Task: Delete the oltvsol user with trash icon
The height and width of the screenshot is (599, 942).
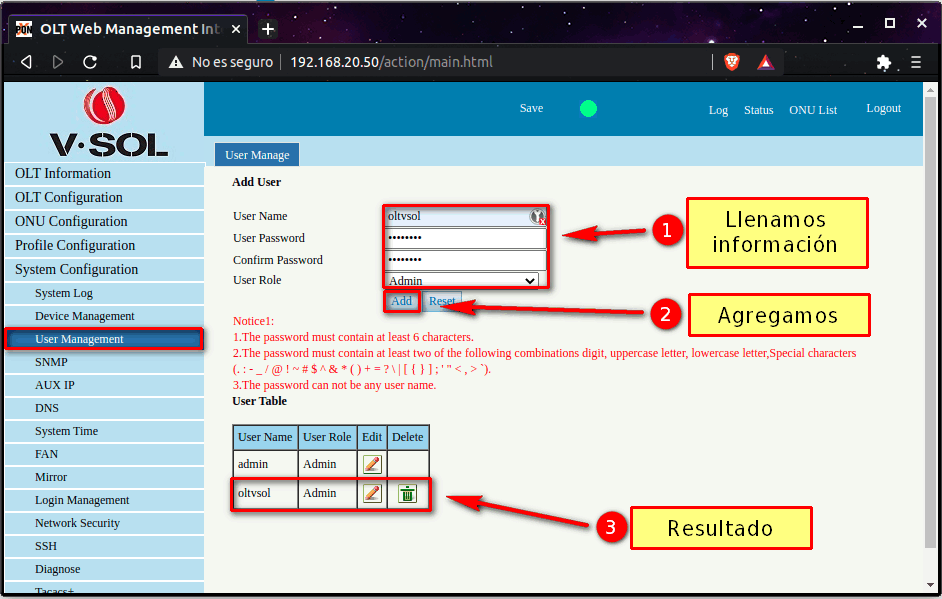Action: coord(407,493)
